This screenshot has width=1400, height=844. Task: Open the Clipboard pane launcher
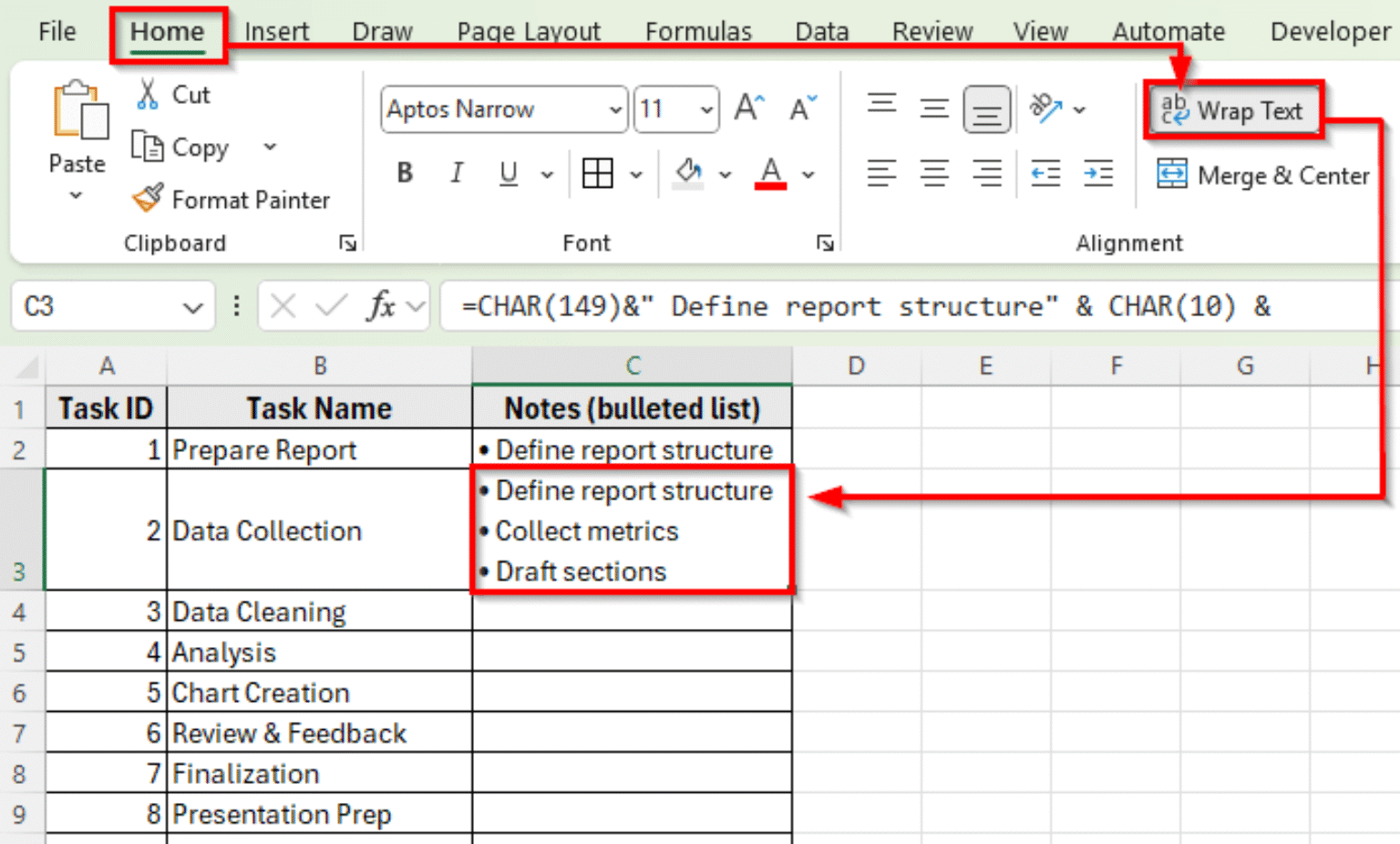tap(347, 242)
